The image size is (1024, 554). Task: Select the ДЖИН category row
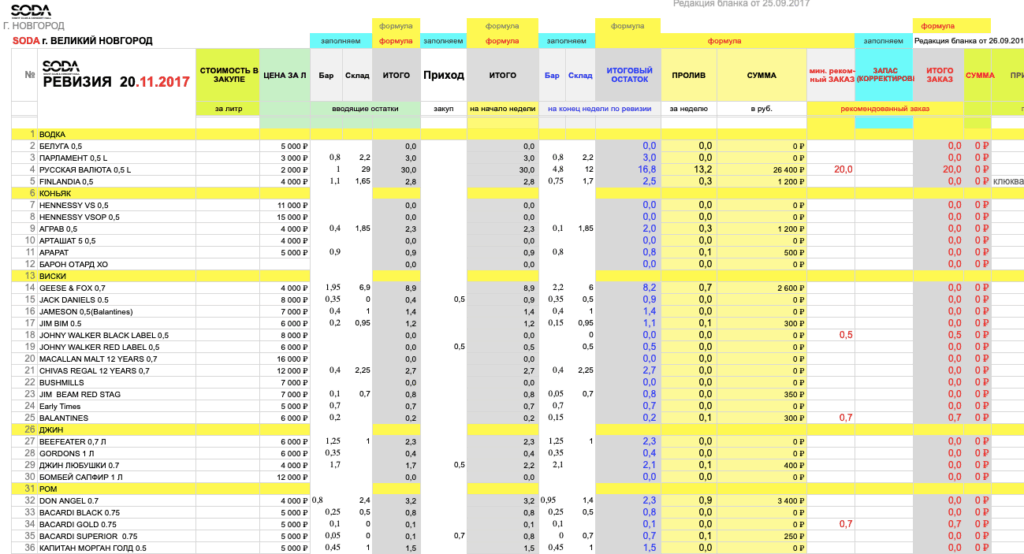[55, 429]
